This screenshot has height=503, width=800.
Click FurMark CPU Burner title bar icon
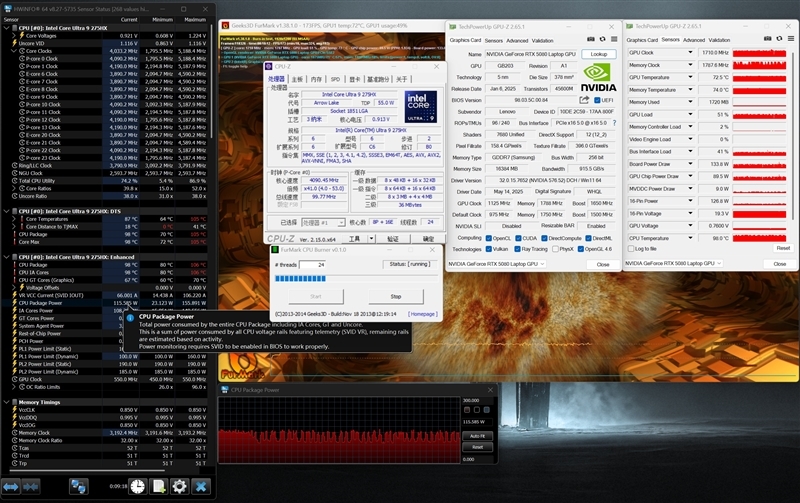pos(275,249)
